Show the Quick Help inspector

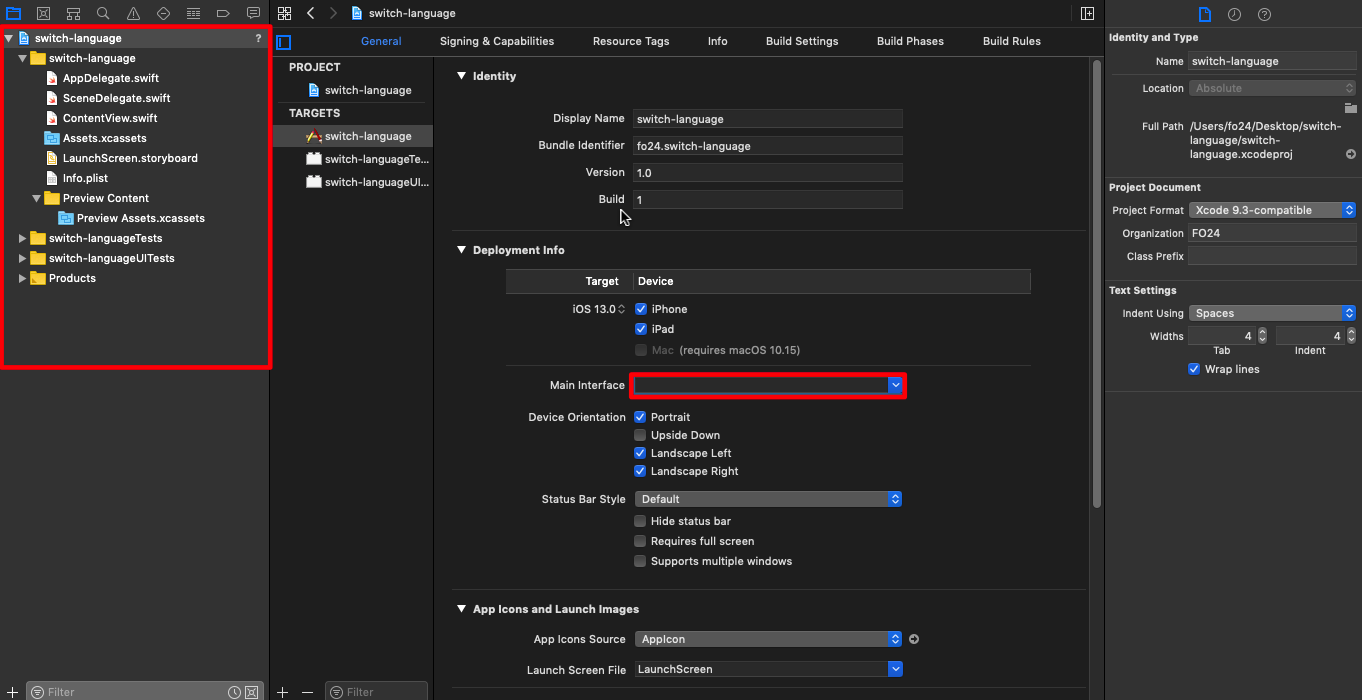pyautogui.click(x=1264, y=14)
